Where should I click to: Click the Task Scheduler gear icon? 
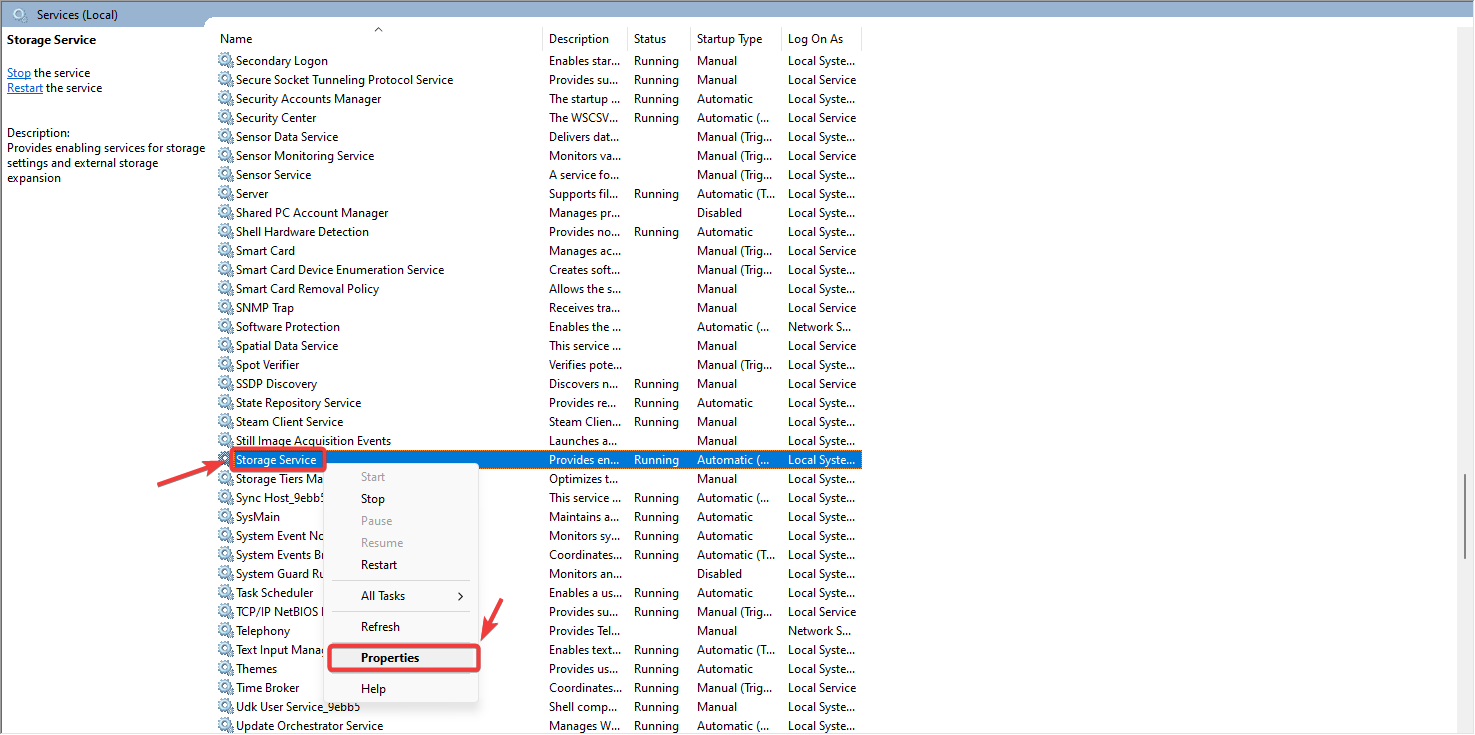click(226, 593)
